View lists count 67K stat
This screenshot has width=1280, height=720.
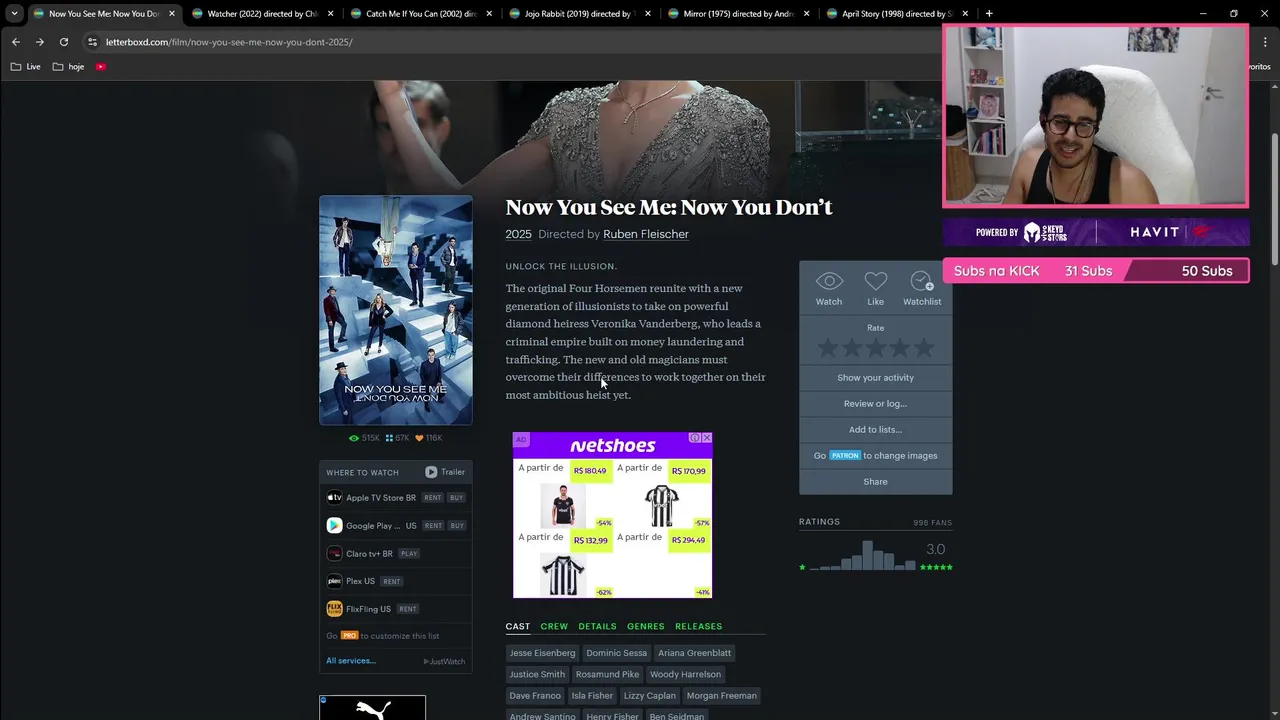coord(398,438)
